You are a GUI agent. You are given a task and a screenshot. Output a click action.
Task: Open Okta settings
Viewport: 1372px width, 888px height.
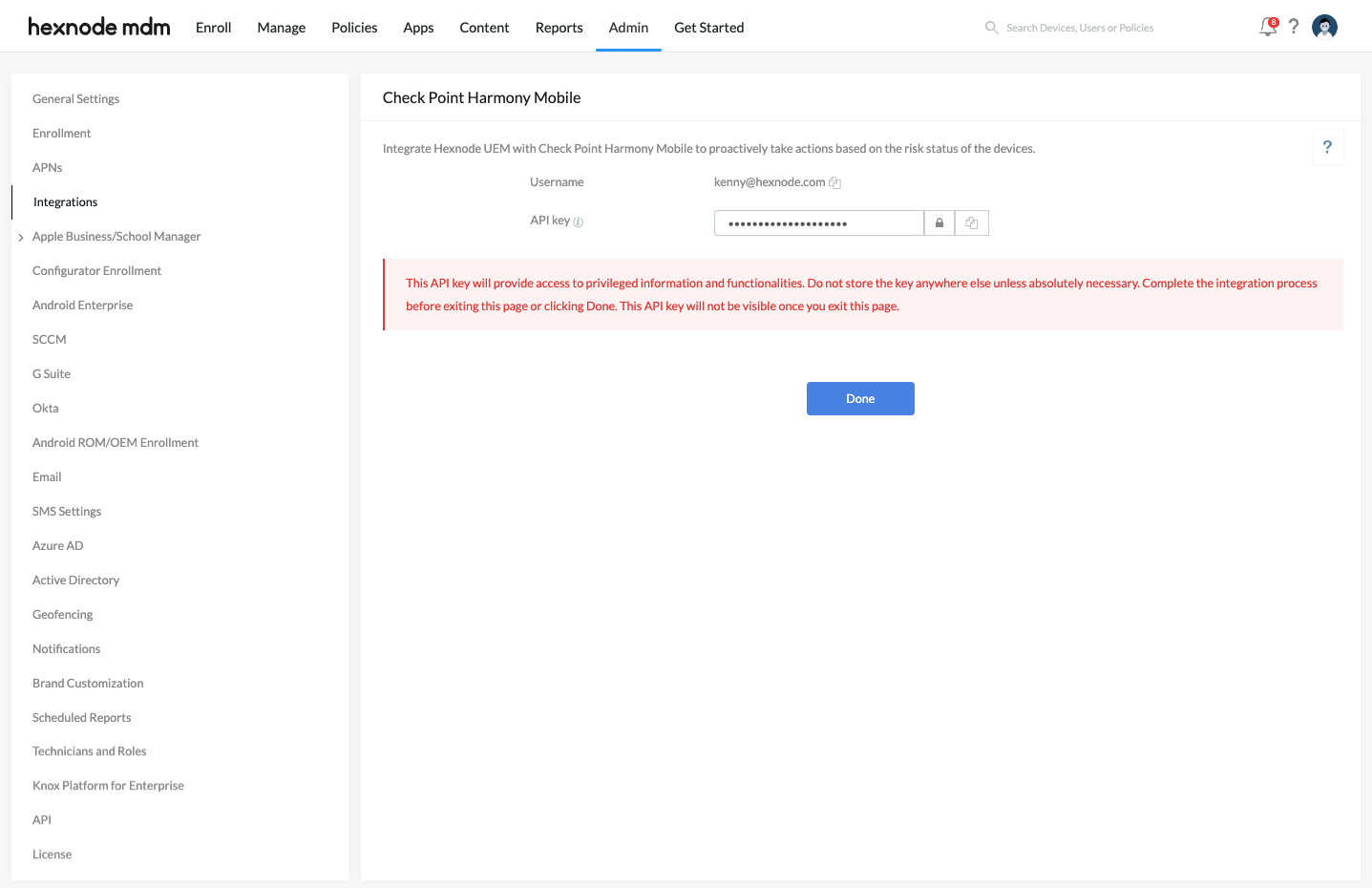coord(46,409)
